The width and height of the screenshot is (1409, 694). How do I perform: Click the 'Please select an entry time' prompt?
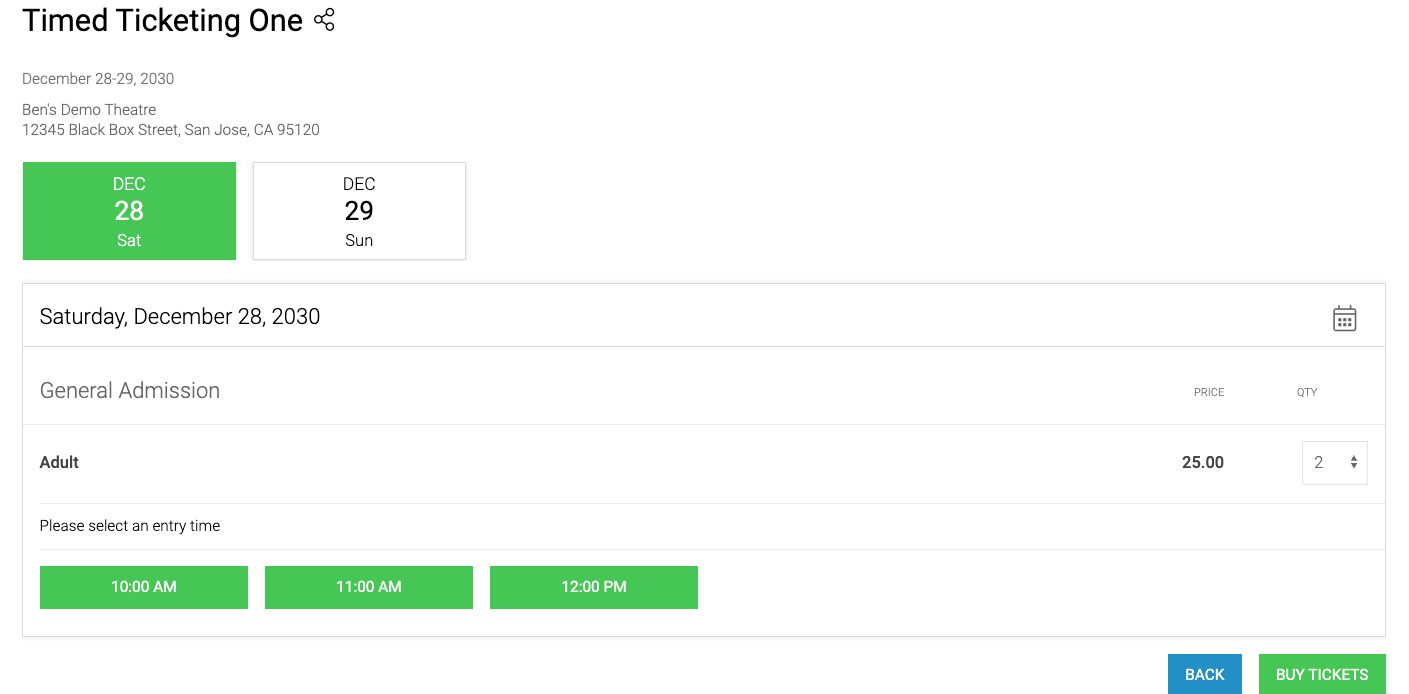click(x=130, y=526)
